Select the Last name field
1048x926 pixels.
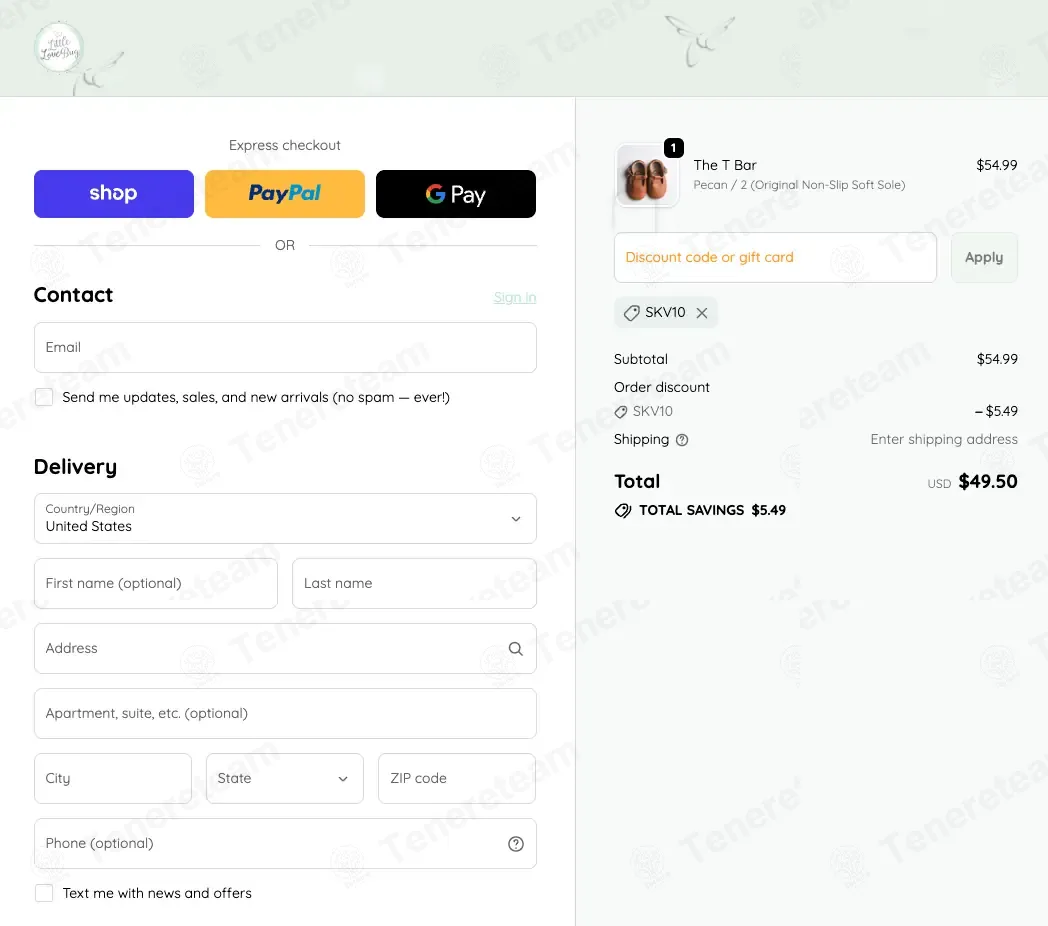click(414, 584)
